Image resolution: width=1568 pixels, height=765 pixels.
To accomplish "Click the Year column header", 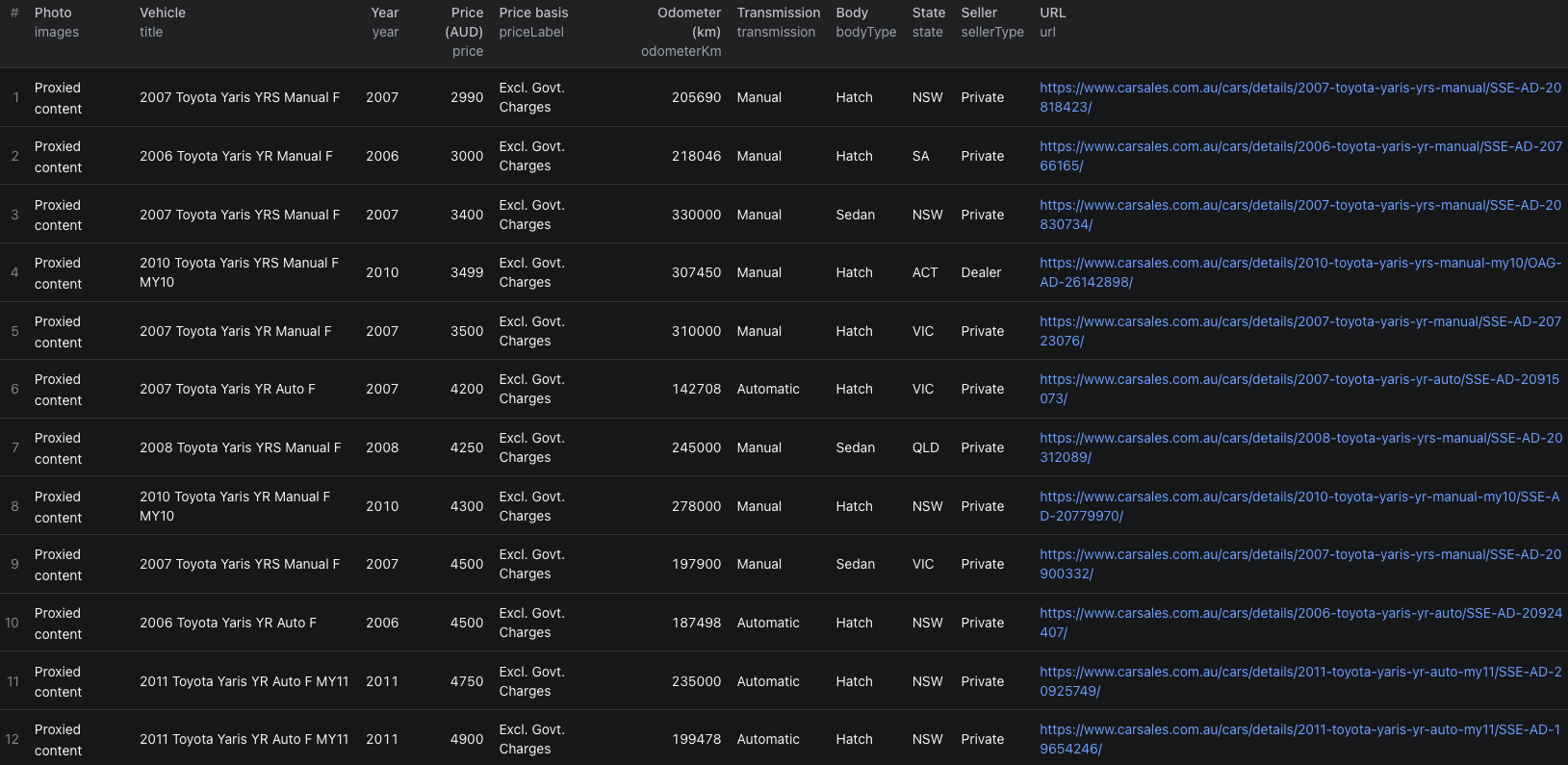I will tap(385, 22).
